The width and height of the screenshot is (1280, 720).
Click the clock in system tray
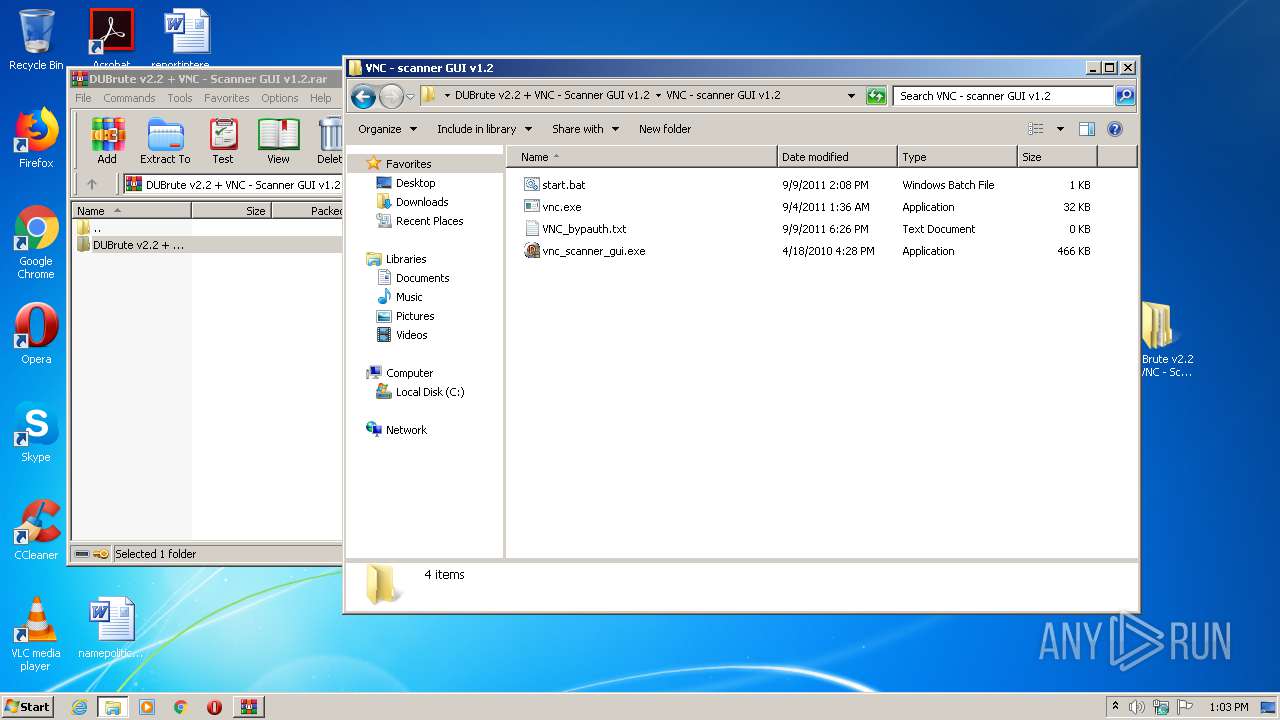pyautogui.click(x=1228, y=707)
